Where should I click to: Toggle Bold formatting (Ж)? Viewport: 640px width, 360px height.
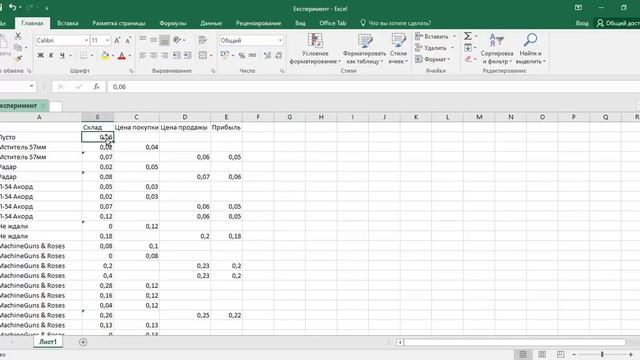(40, 55)
